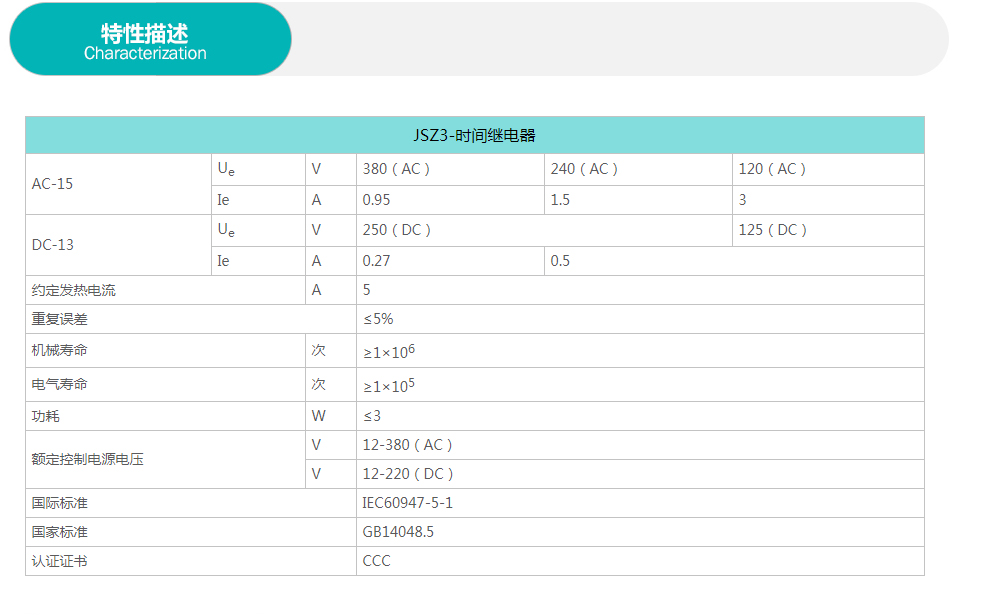Click the 380 (AC) voltage cell
This screenshot has width=990, height=615.
click(x=396, y=169)
